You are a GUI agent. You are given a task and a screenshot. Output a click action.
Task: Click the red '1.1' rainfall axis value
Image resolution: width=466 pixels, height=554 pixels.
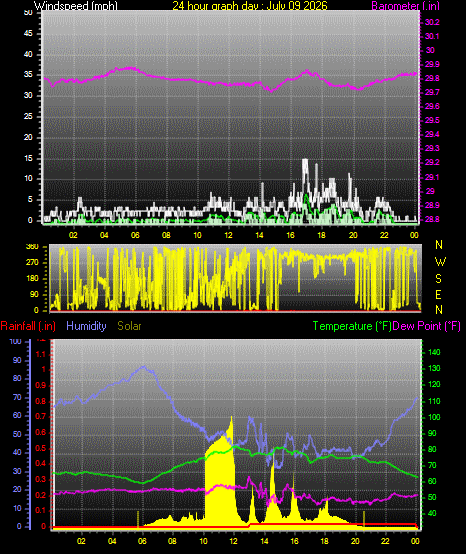(41, 354)
